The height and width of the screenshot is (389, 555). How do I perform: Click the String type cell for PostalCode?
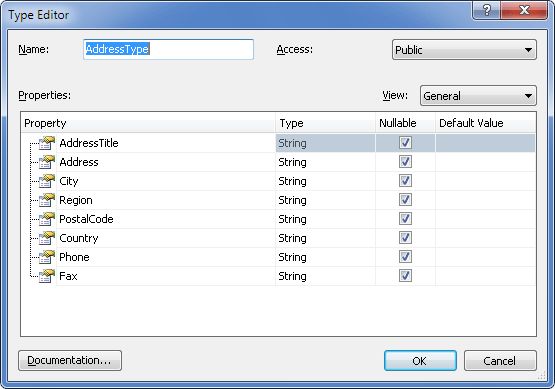[x=325, y=219]
